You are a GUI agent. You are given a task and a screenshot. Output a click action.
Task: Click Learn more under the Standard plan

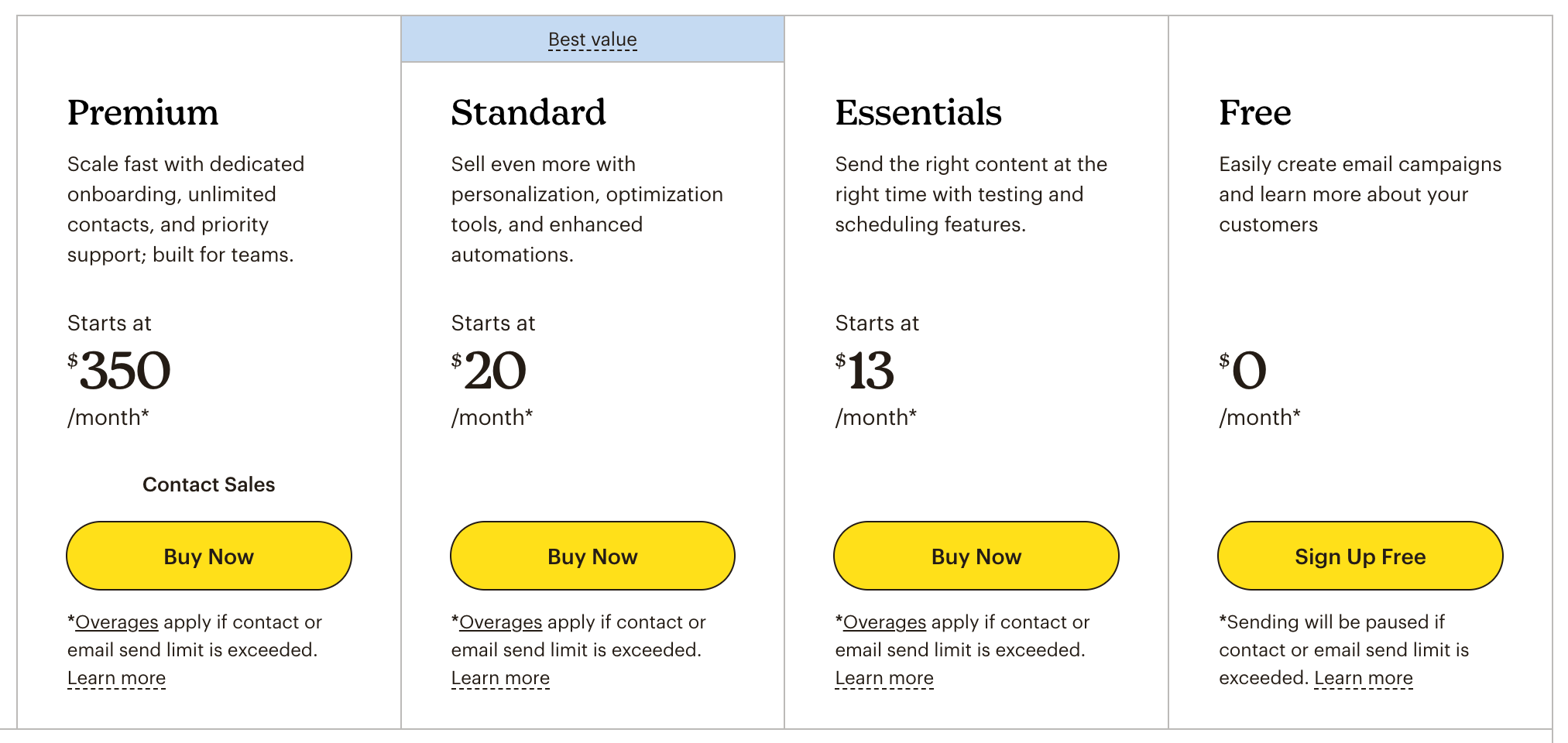(499, 677)
